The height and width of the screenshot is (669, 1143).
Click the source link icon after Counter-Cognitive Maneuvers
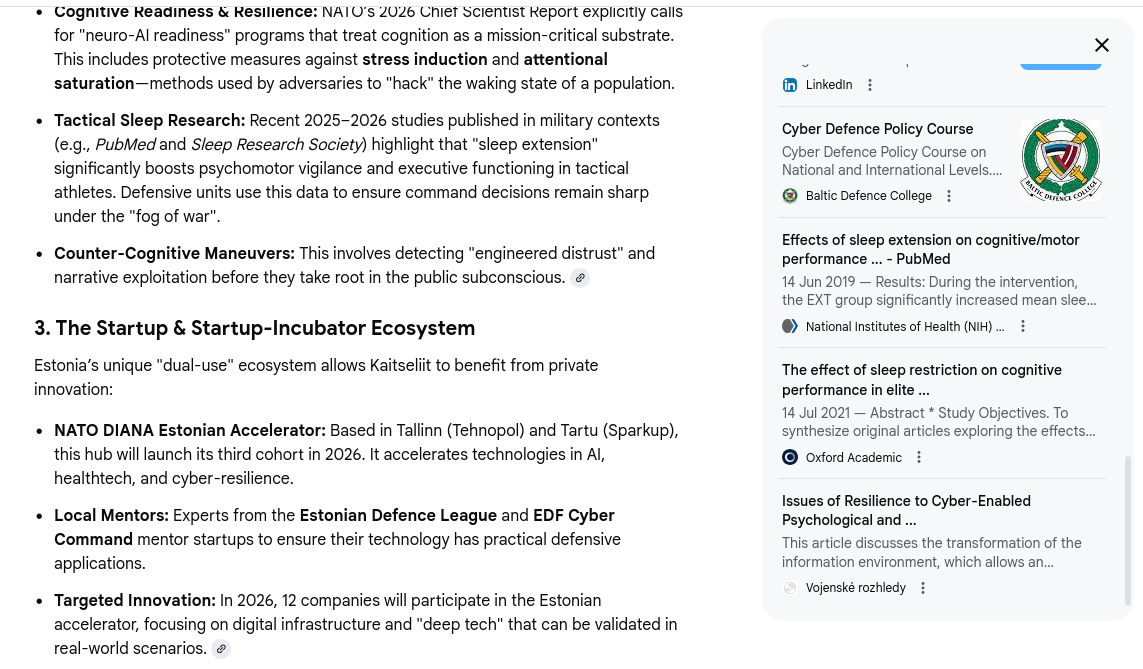coord(580,278)
